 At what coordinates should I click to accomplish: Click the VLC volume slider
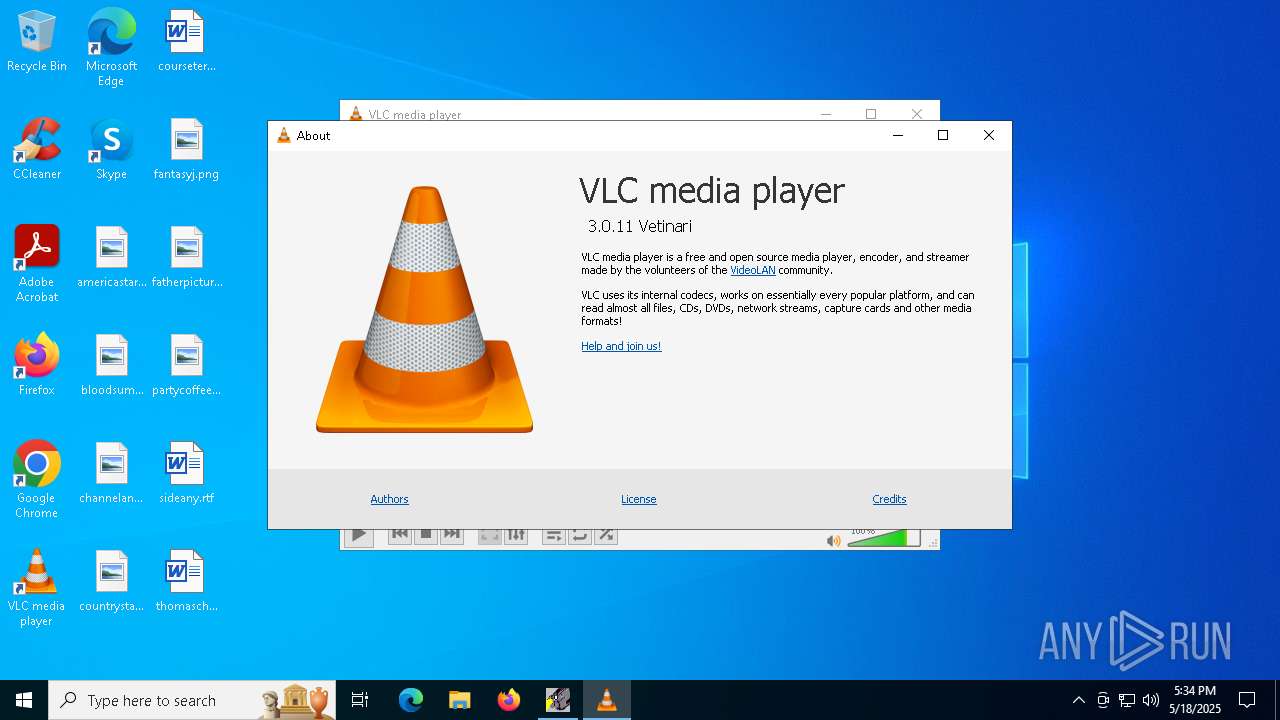tap(884, 539)
